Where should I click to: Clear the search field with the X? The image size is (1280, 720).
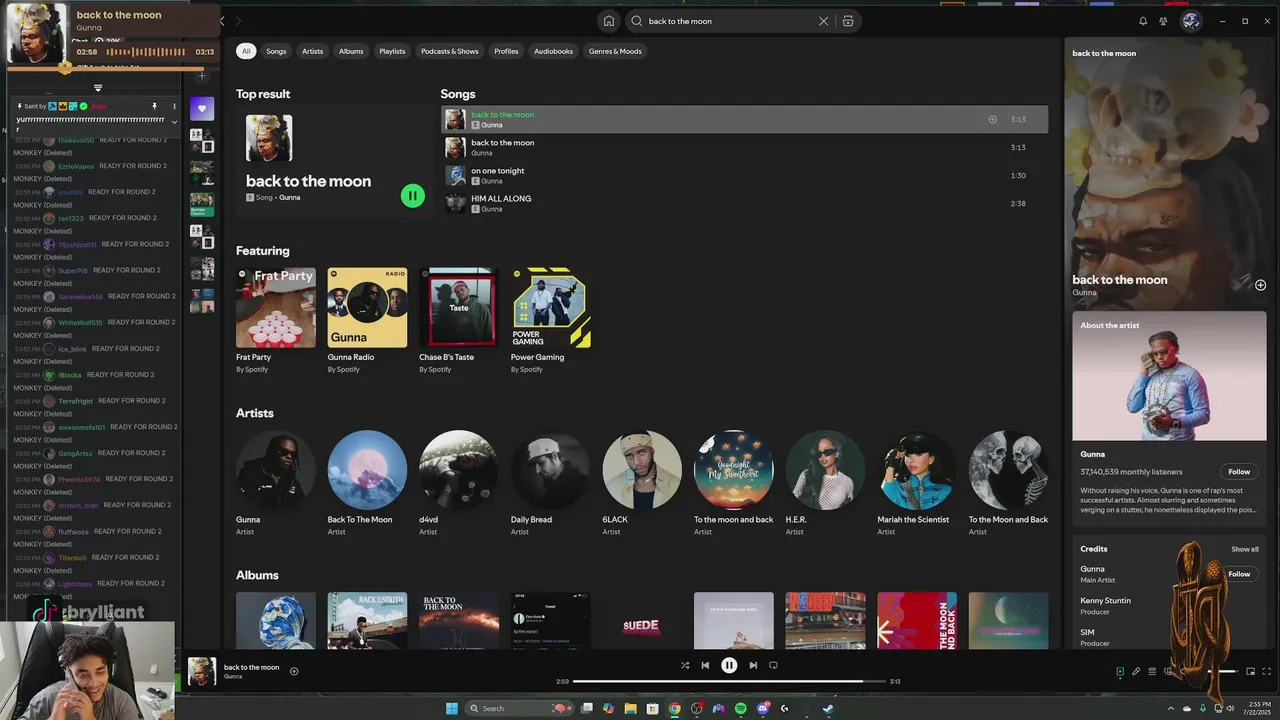click(x=824, y=21)
